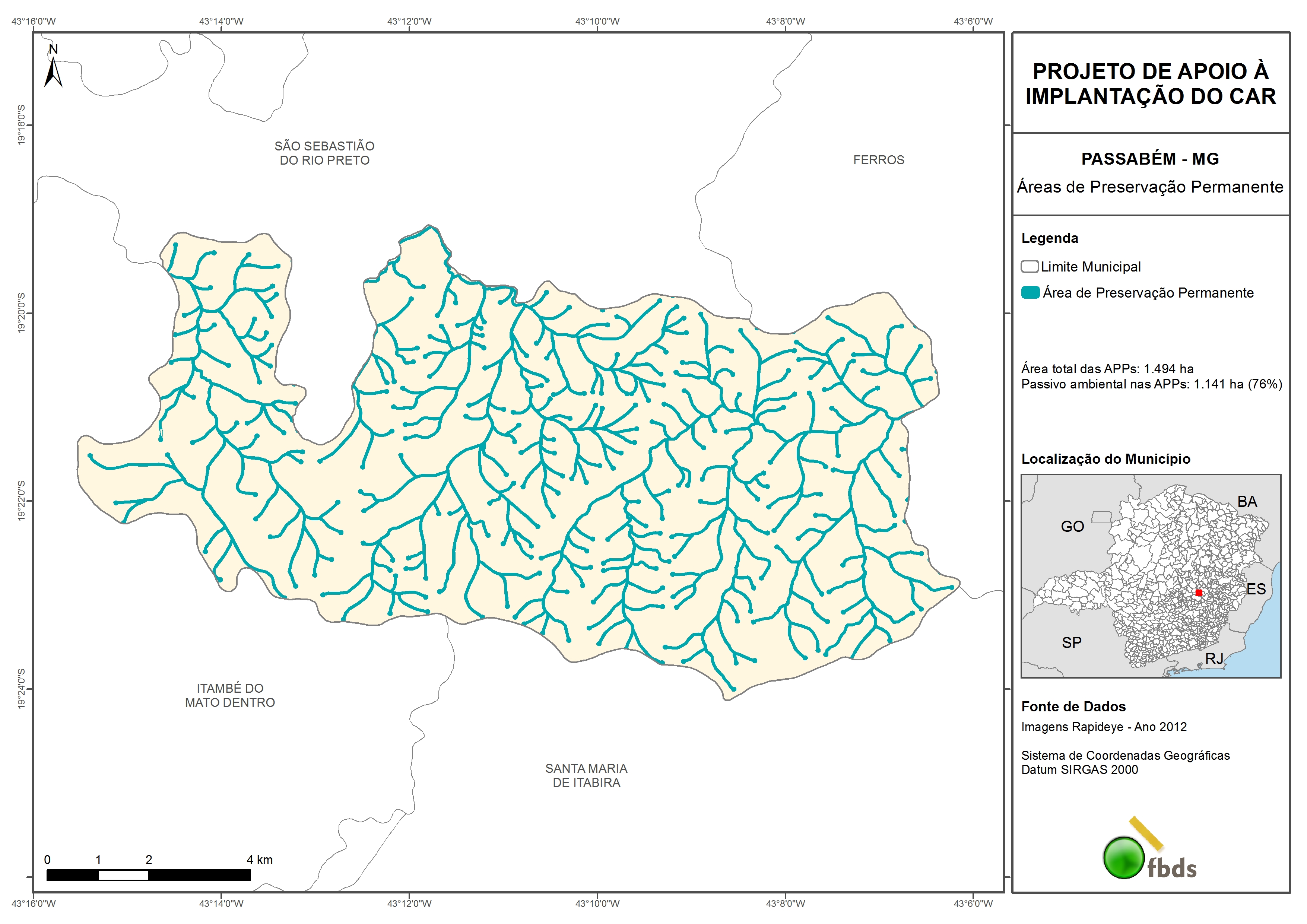Viewport: 1307px width, 924px height.
Task: Click the red municipality marker on inset map
Action: pyautogui.click(x=1198, y=593)
